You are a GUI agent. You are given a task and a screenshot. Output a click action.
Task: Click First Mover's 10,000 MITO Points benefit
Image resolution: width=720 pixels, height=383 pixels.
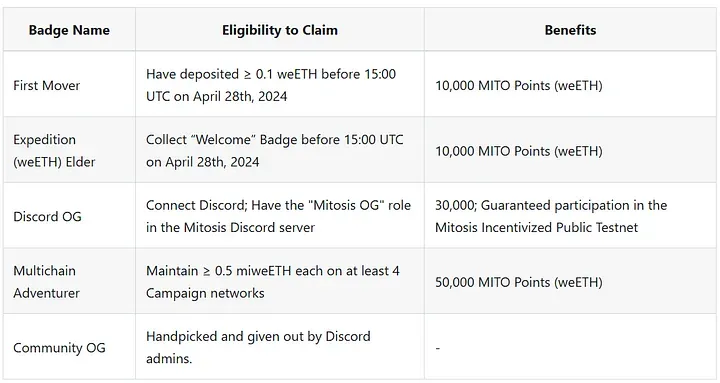tap(519, 85)
